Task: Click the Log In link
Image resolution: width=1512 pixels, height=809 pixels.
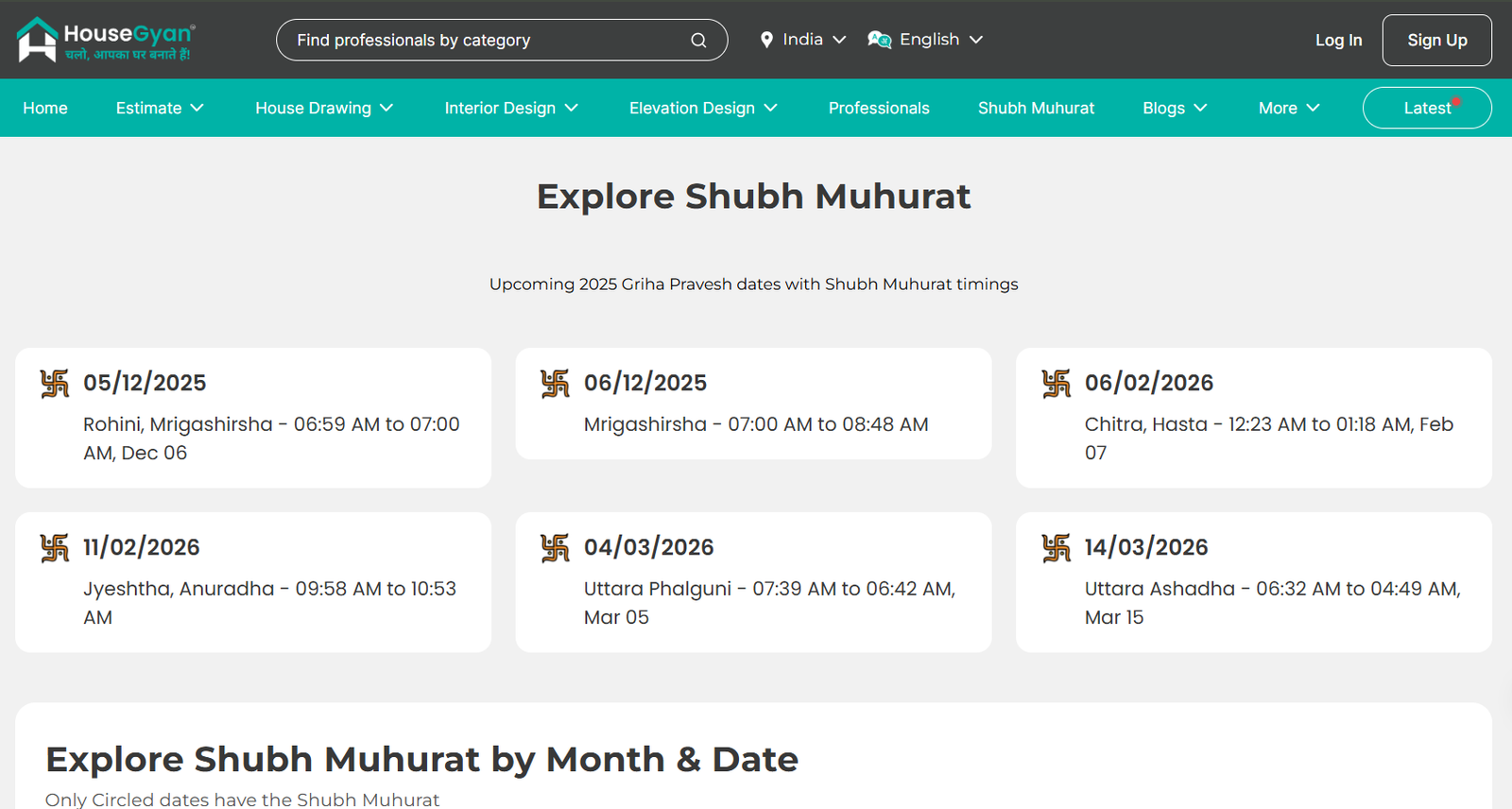Action: coord(1338,40)
